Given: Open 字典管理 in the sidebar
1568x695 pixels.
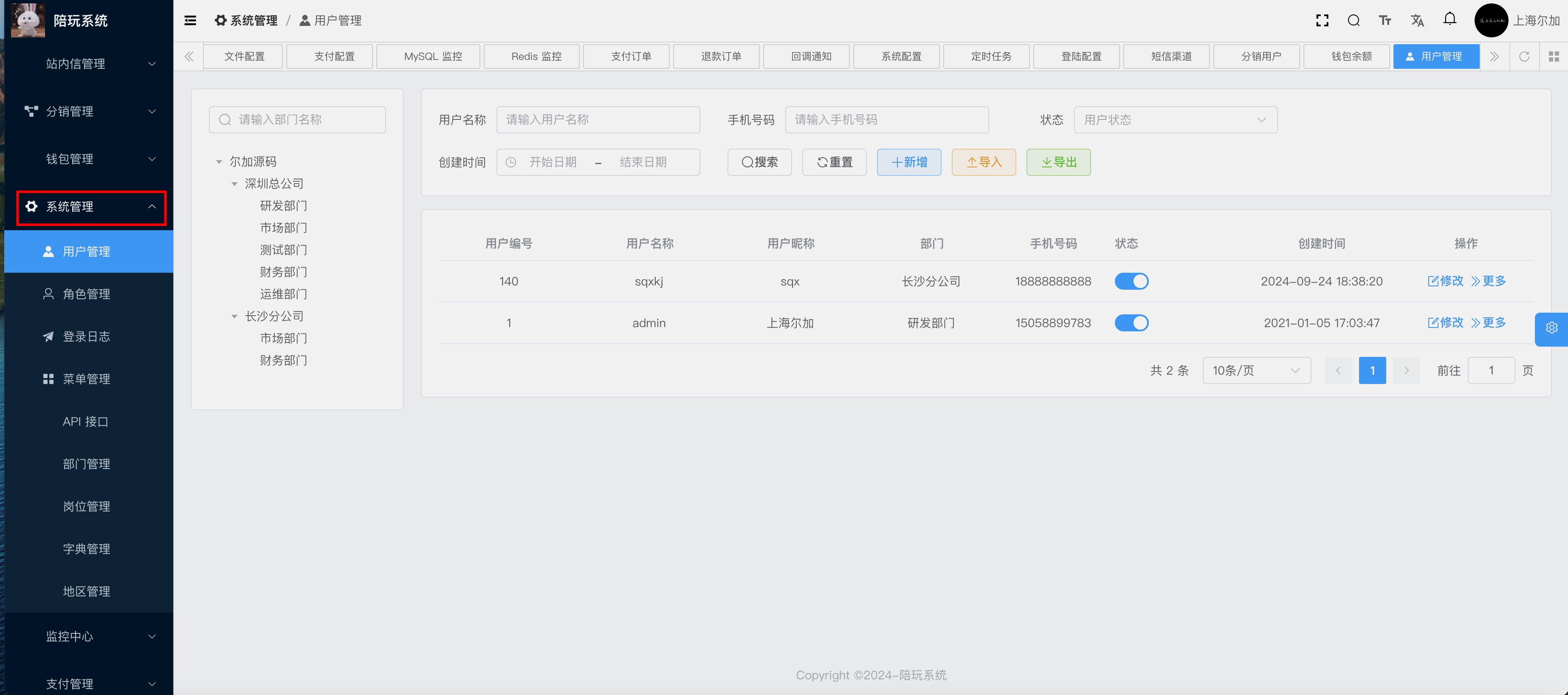Looking at the screenshot, I should [89, 549].
